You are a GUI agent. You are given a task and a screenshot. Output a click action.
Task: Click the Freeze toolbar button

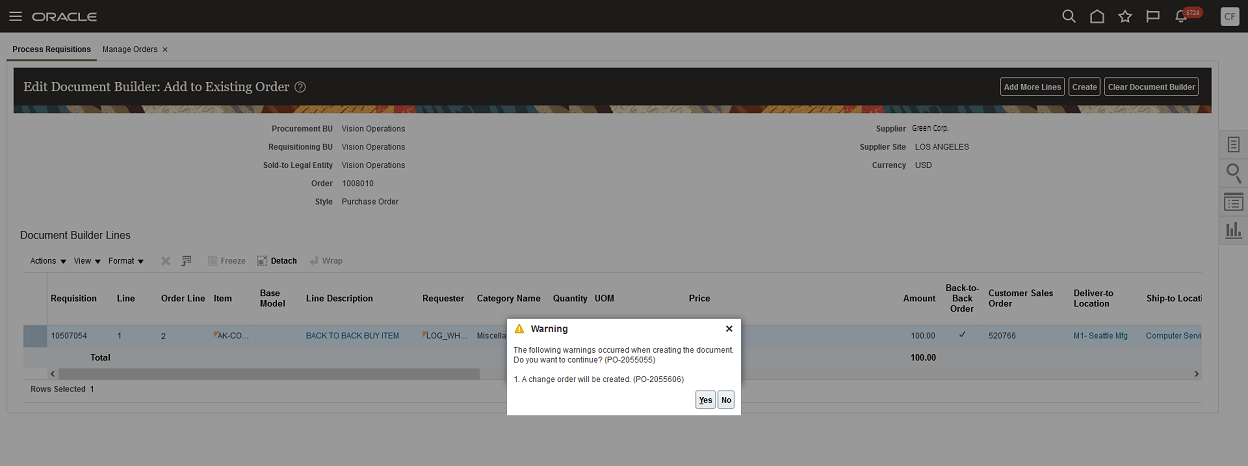(x=226, y=261)
